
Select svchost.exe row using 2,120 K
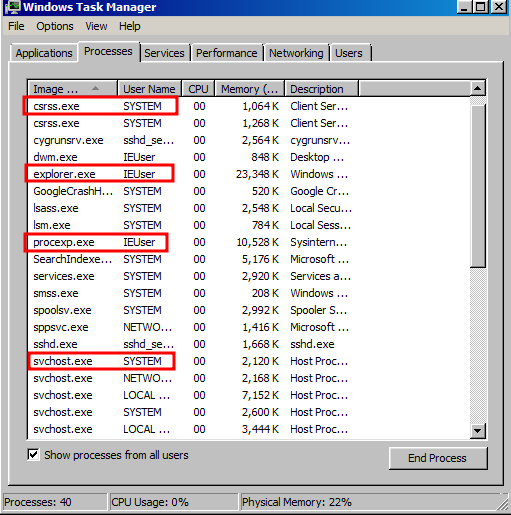(x=248, y=361)
